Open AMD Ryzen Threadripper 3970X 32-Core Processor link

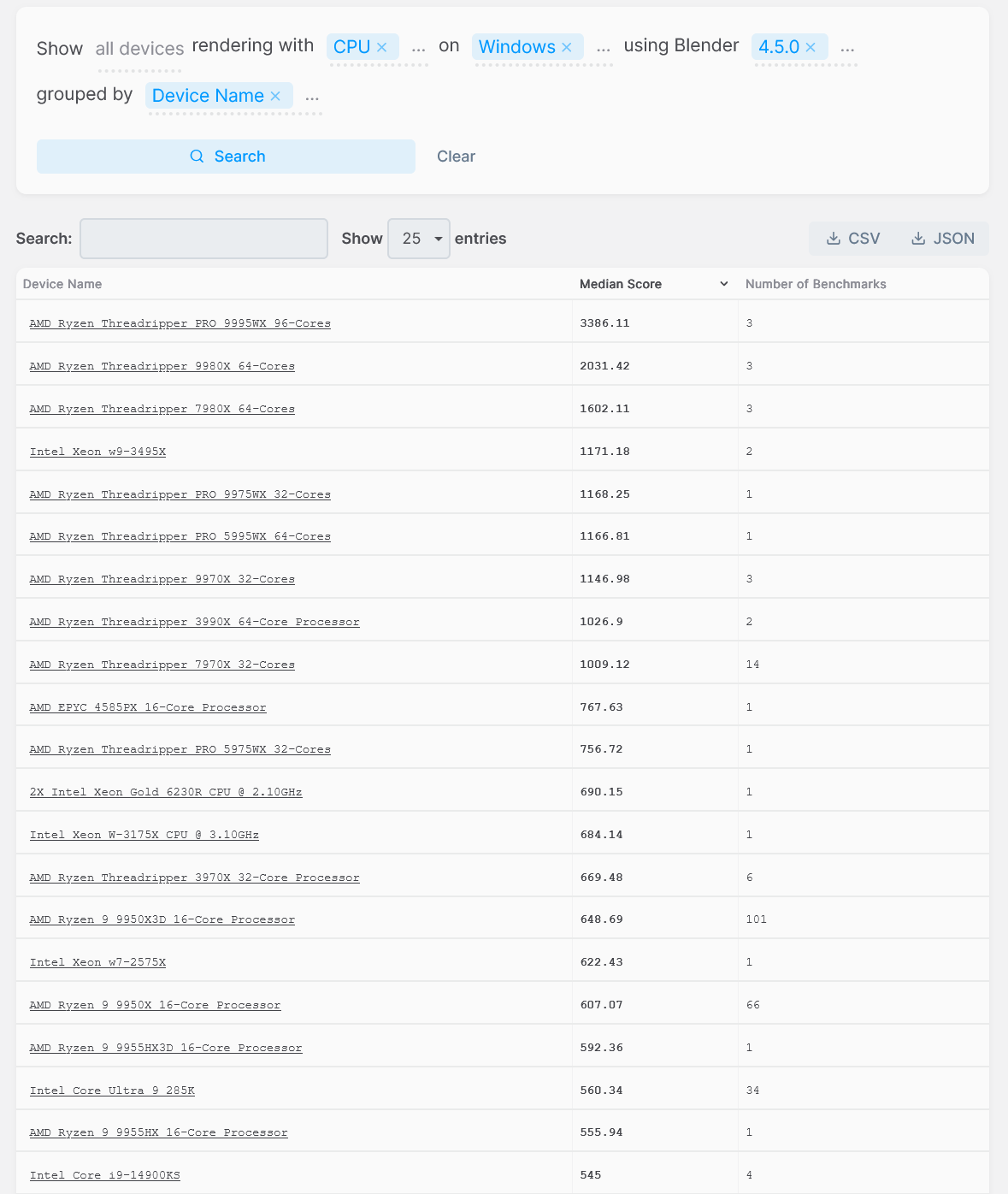(x=195, y=878)
